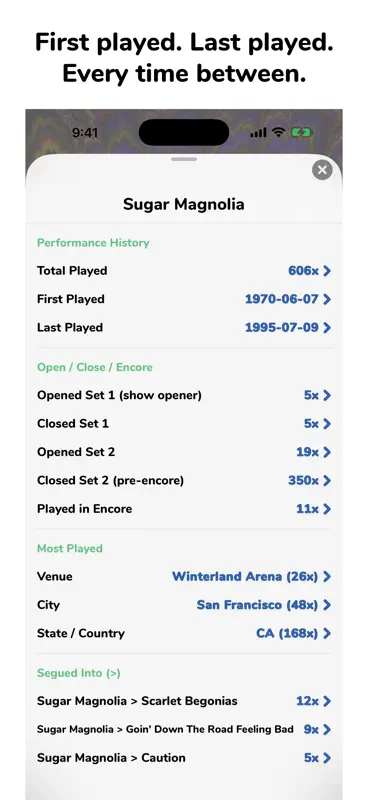This screenshot has height=800, width=368.
Task: Tap cellular signal bars icon
Action: [258, 133]
